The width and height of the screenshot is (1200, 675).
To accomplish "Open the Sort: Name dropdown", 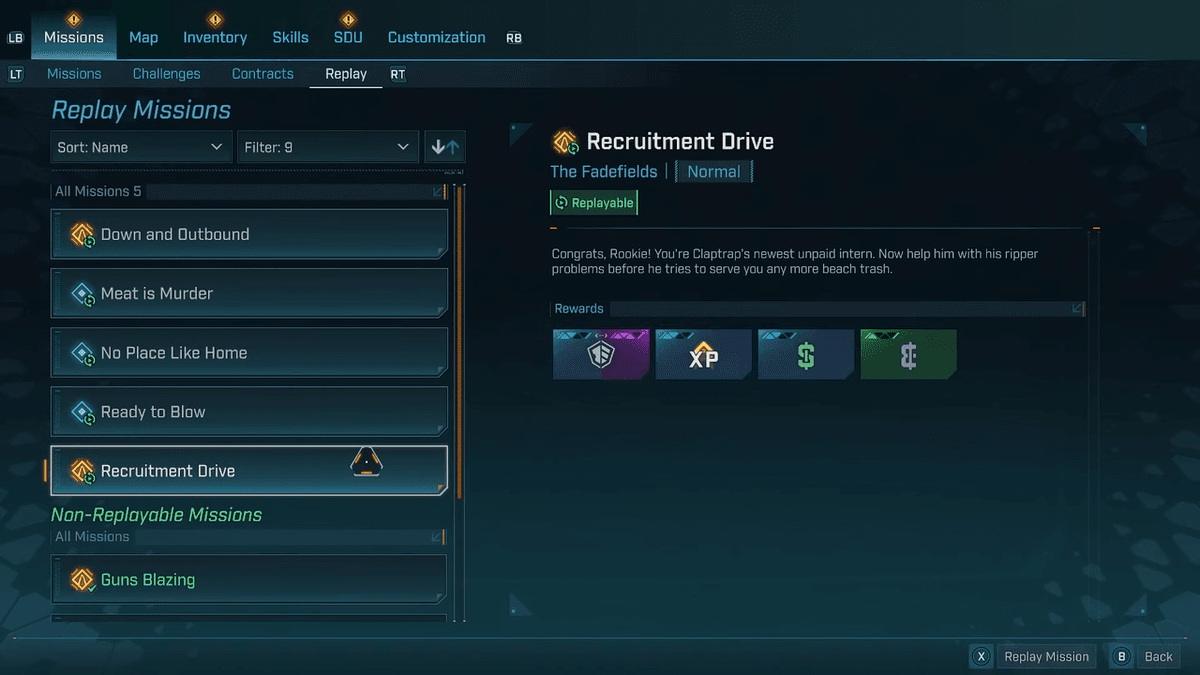I will pyautogui.click(x=140, y=147).
